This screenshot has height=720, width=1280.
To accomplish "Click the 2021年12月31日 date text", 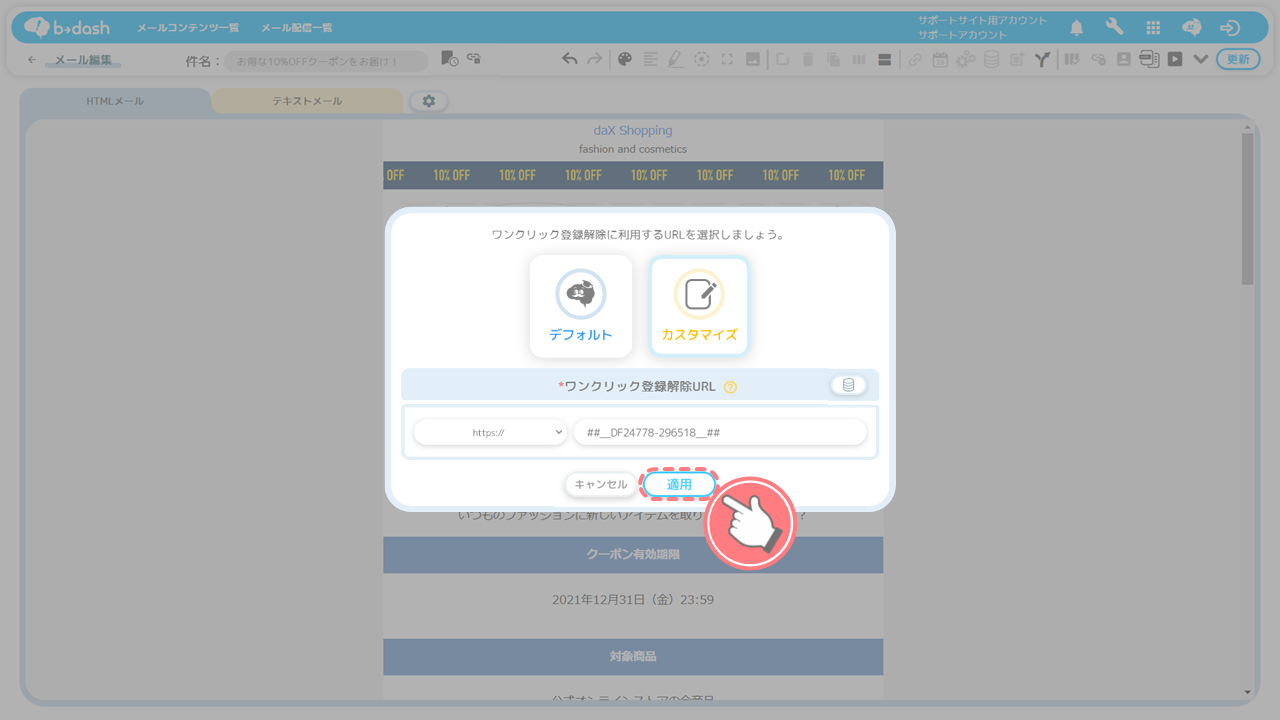I will (x=633, y=600).
